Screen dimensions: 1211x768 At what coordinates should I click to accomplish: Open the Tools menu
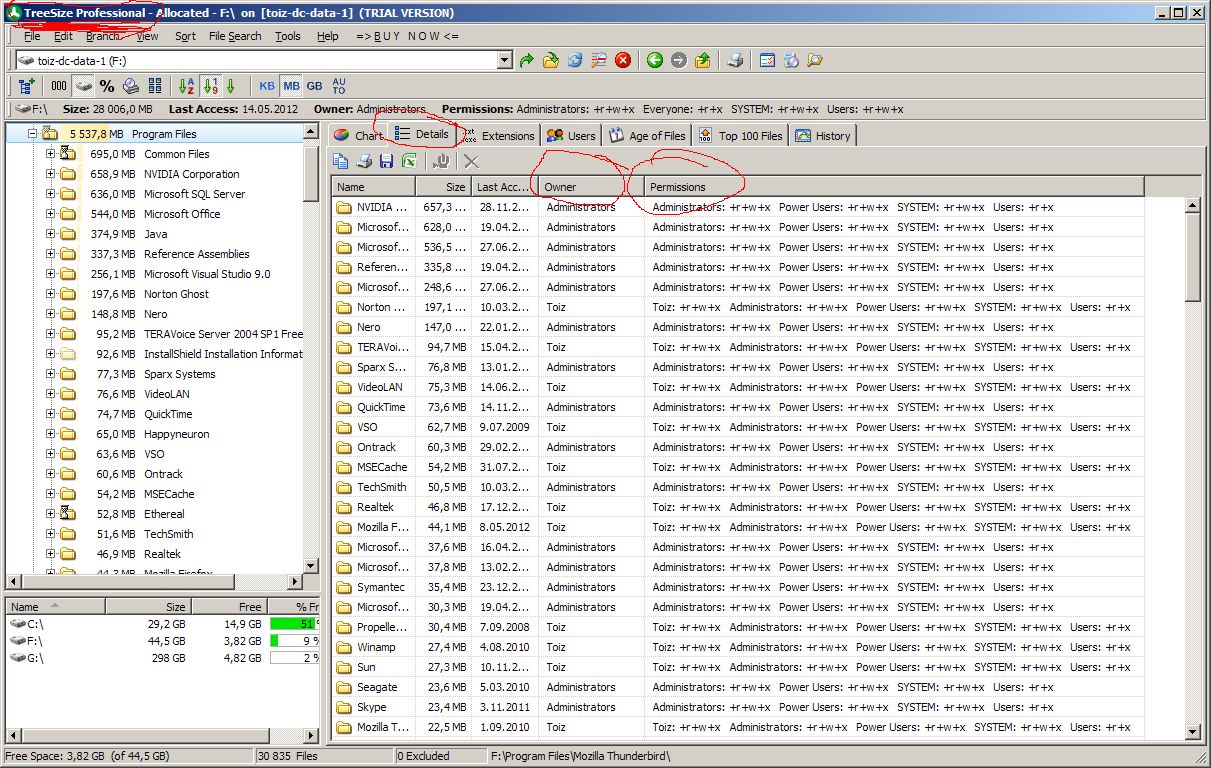tap(288, 36)
